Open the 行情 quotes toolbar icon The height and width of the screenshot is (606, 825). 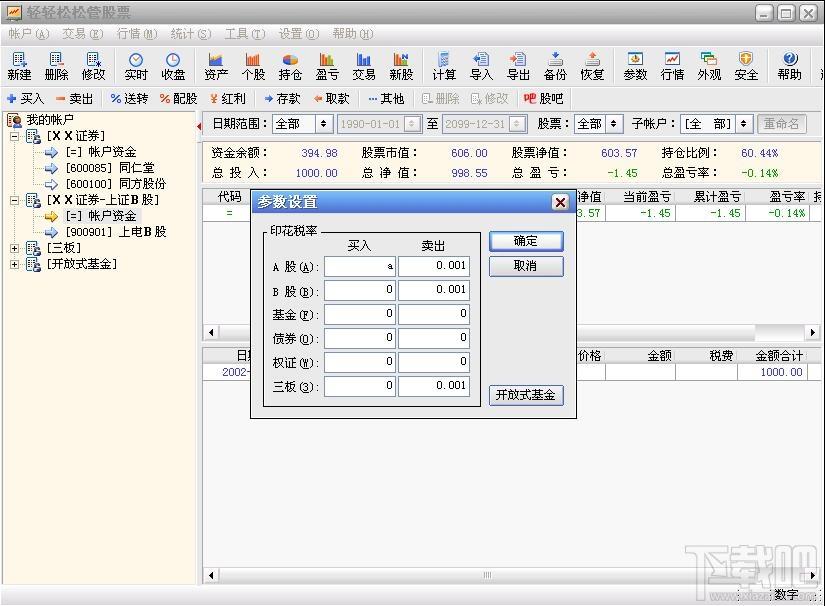coord(672,66)
